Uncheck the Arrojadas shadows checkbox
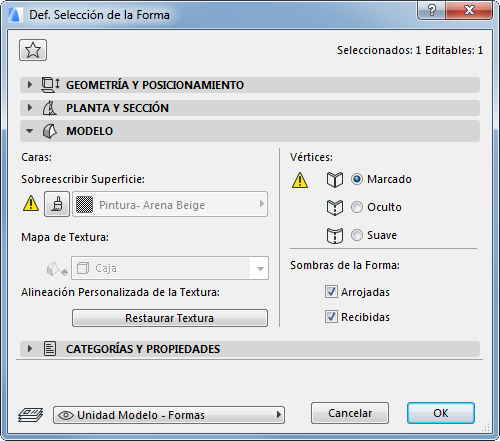 pos(331,292)
